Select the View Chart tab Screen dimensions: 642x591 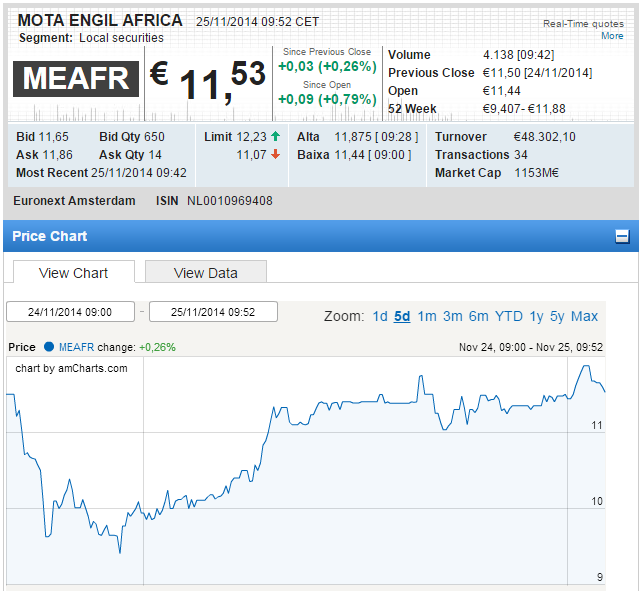click(74, 272)
